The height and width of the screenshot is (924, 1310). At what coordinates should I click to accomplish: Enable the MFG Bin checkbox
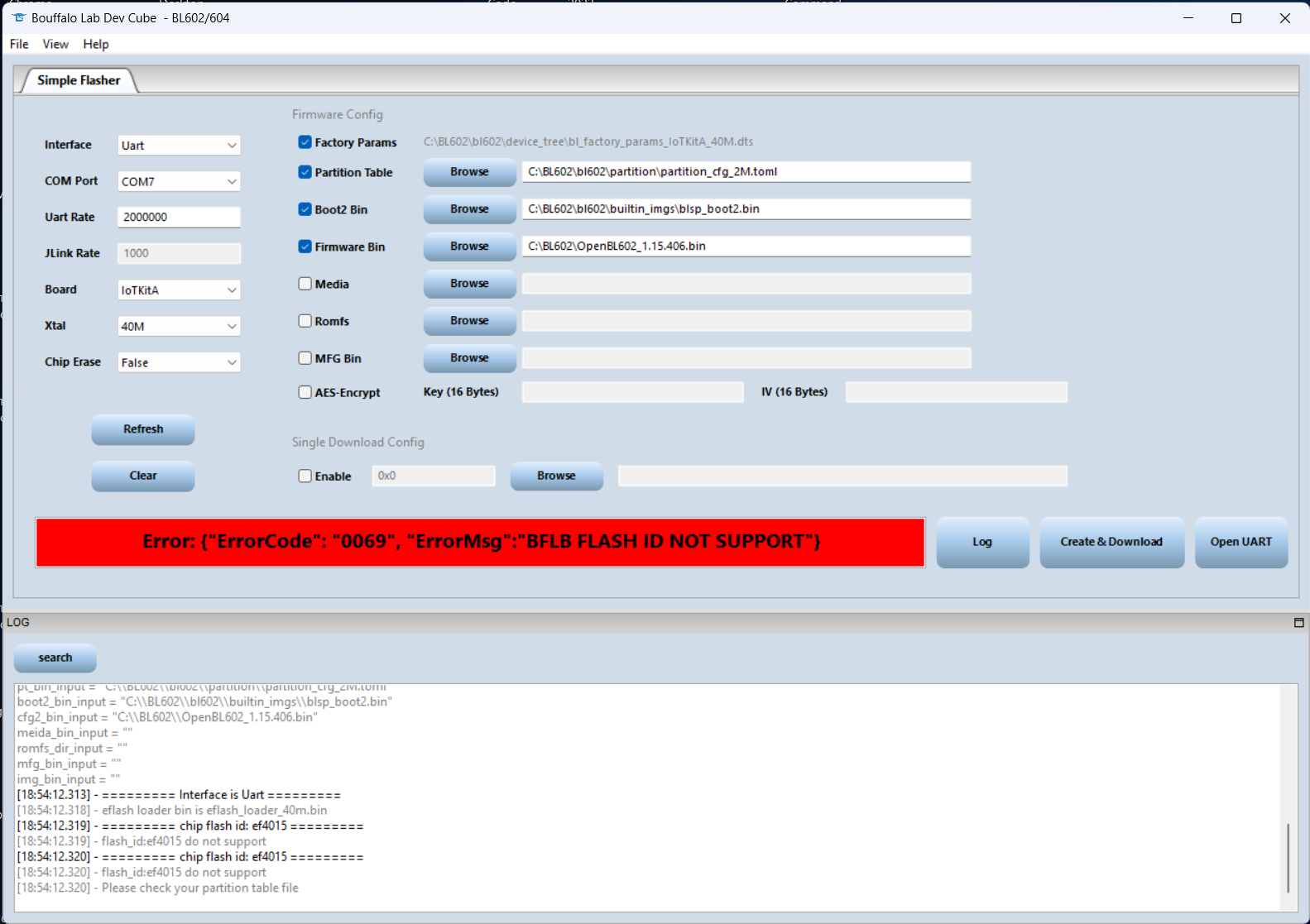[x=305, y=358]
